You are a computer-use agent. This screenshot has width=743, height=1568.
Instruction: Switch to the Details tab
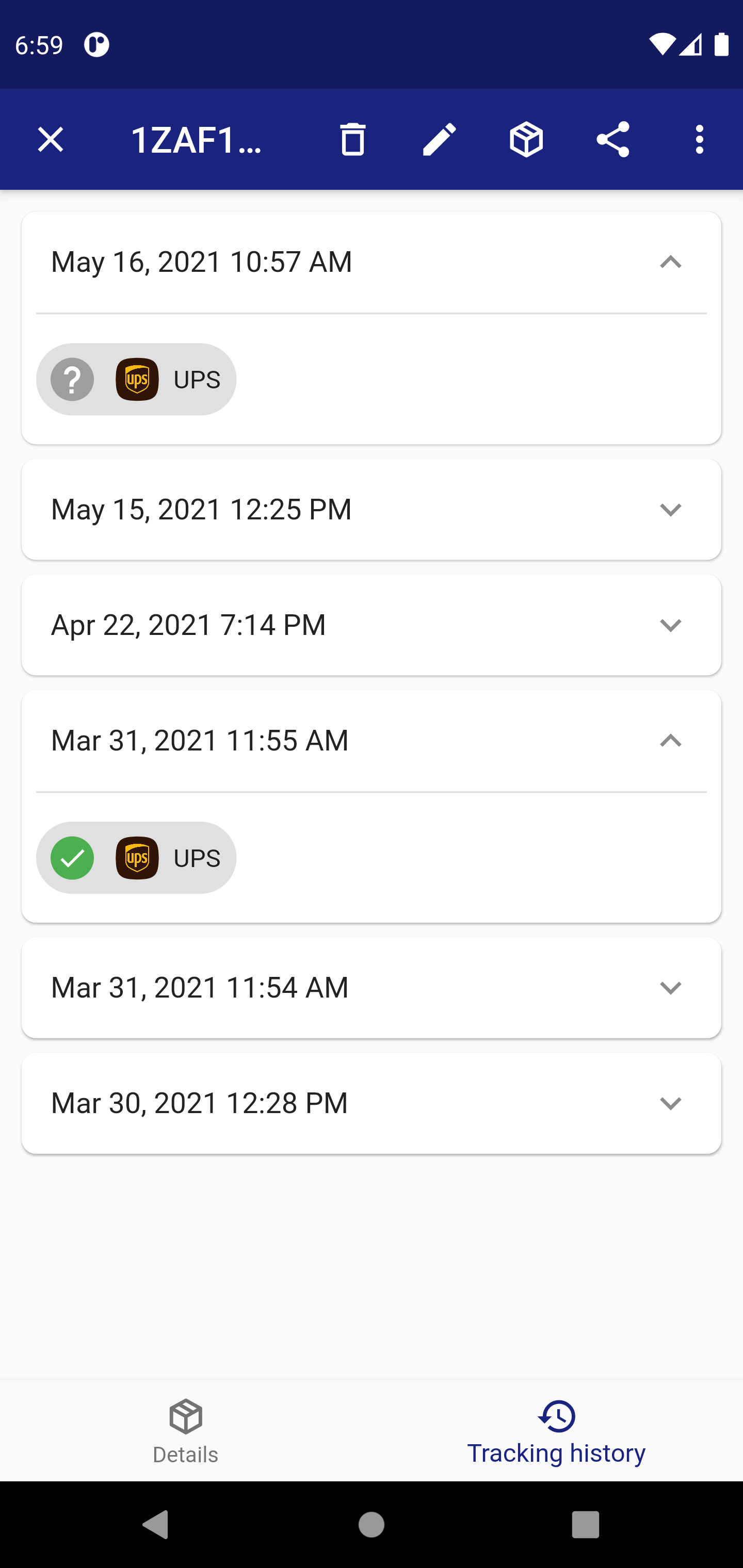click(x=186, y=1430)
